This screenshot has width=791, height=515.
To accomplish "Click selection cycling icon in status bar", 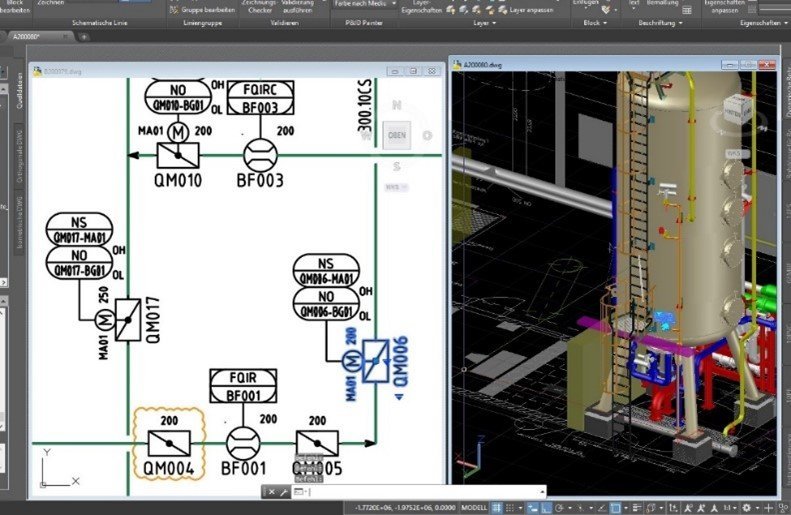I will tap(650, 507).
